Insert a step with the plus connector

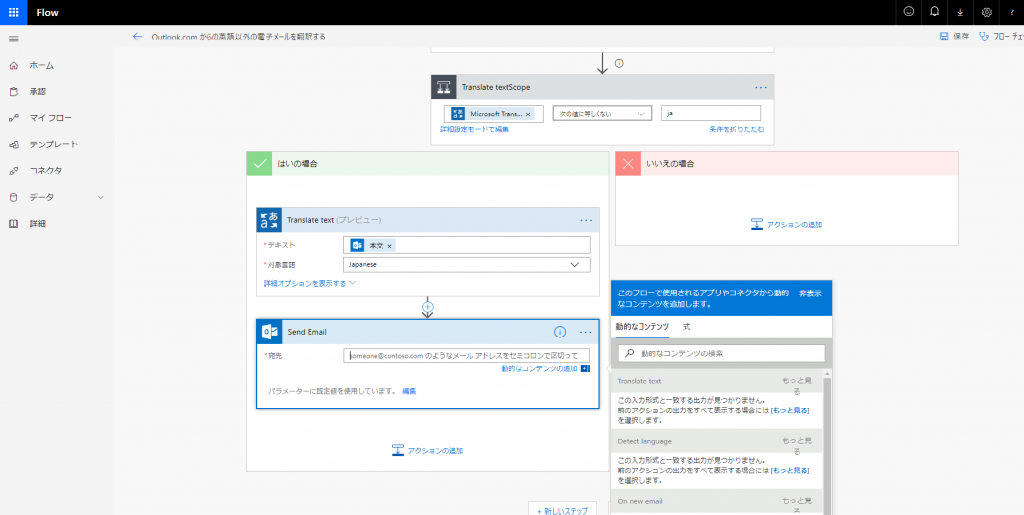[428, 305]
